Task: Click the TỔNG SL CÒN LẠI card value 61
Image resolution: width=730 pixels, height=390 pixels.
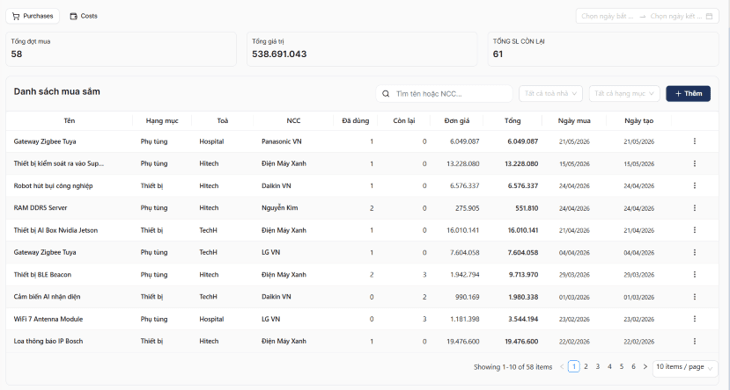Action: click(498, 54)
